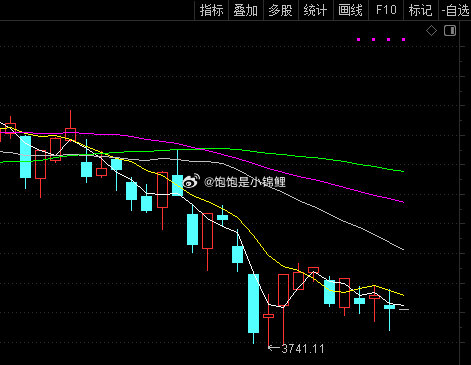The image size is (471, 365).
Task: Click the diamond icon at chart corner
Action: tap(431, 31)
